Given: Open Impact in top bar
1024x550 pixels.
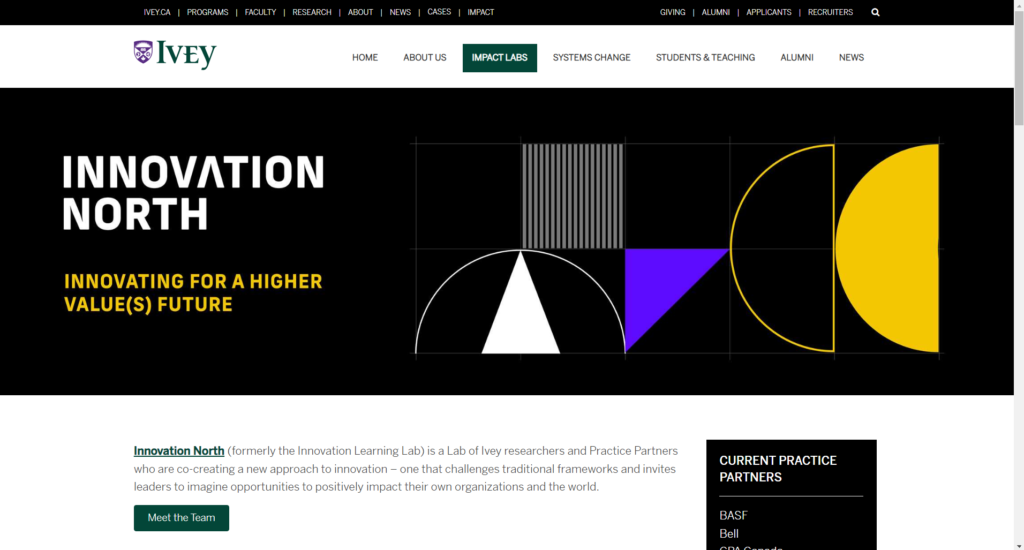Looking at the screenshot, I should pos(481,12).
